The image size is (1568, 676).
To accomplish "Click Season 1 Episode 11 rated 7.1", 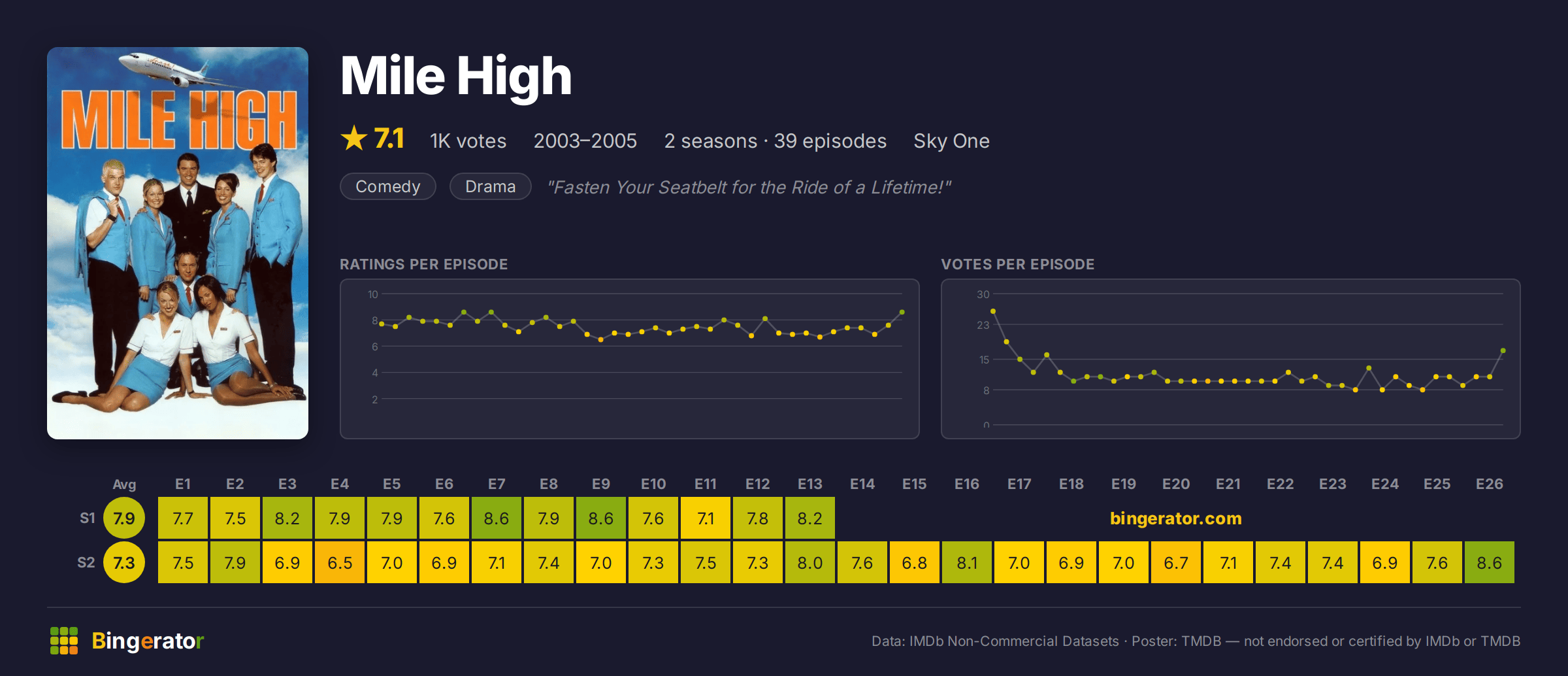I will point(706,518).
